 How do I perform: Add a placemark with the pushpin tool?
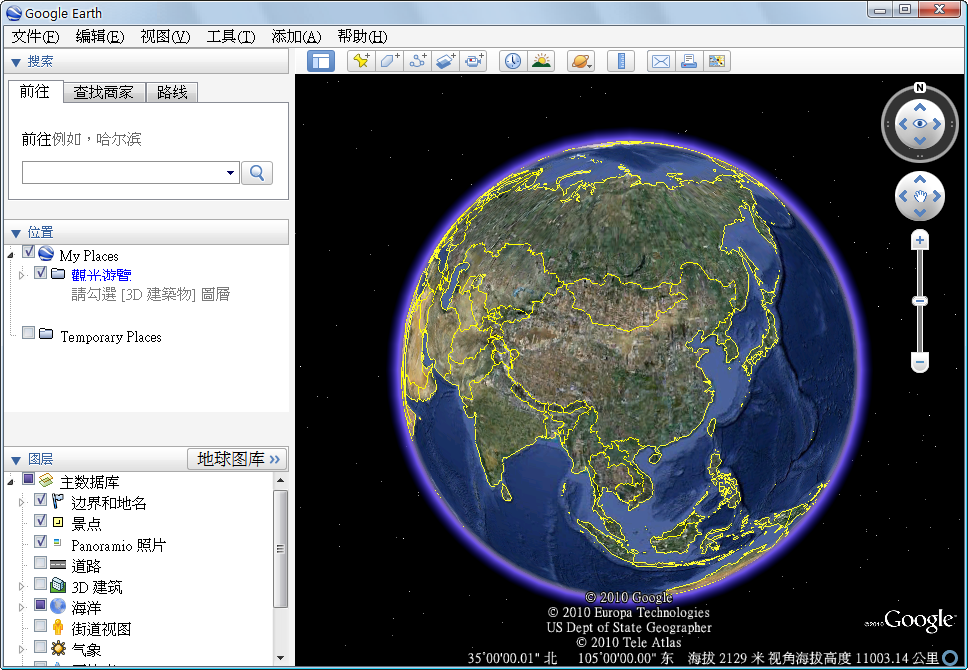coord(360,60)
